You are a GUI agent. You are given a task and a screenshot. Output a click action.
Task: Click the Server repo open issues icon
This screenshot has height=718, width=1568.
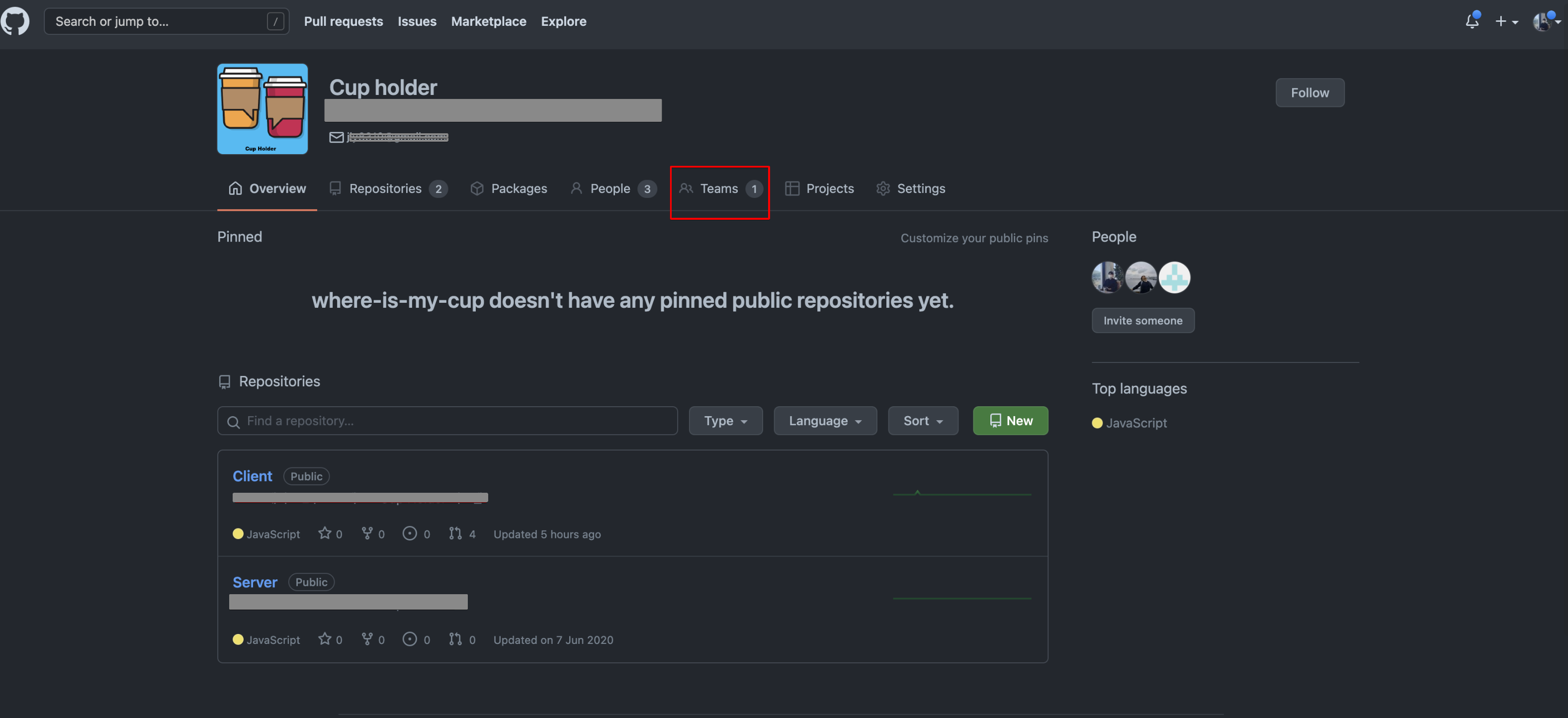410,639
